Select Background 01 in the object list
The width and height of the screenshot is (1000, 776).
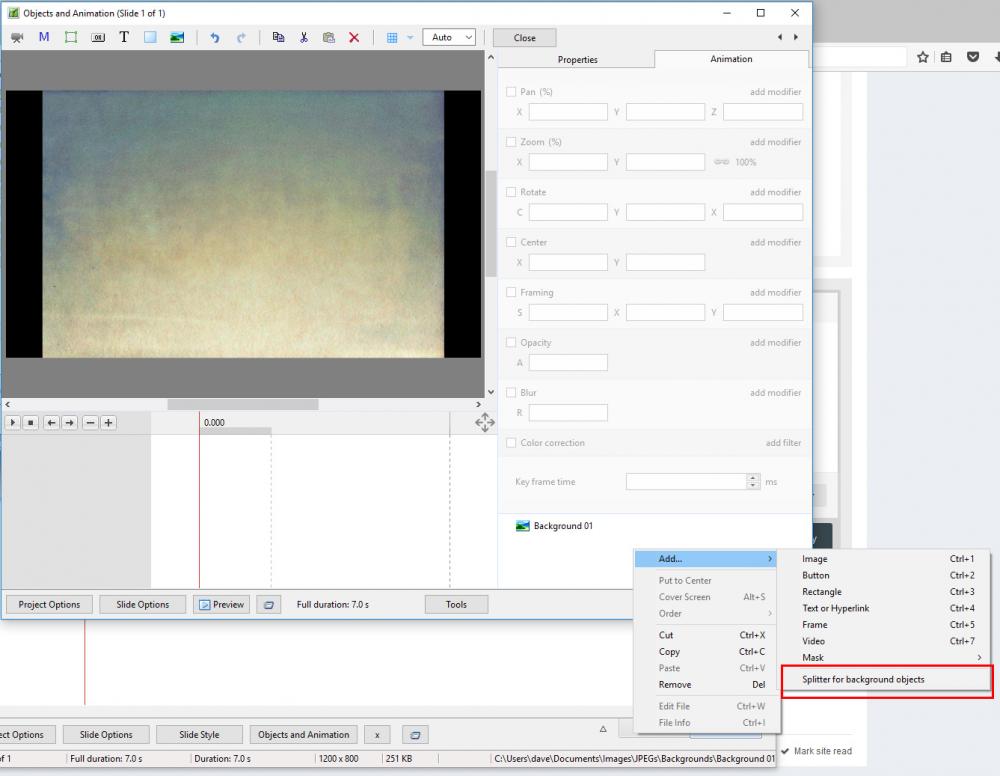pos(562,526)
